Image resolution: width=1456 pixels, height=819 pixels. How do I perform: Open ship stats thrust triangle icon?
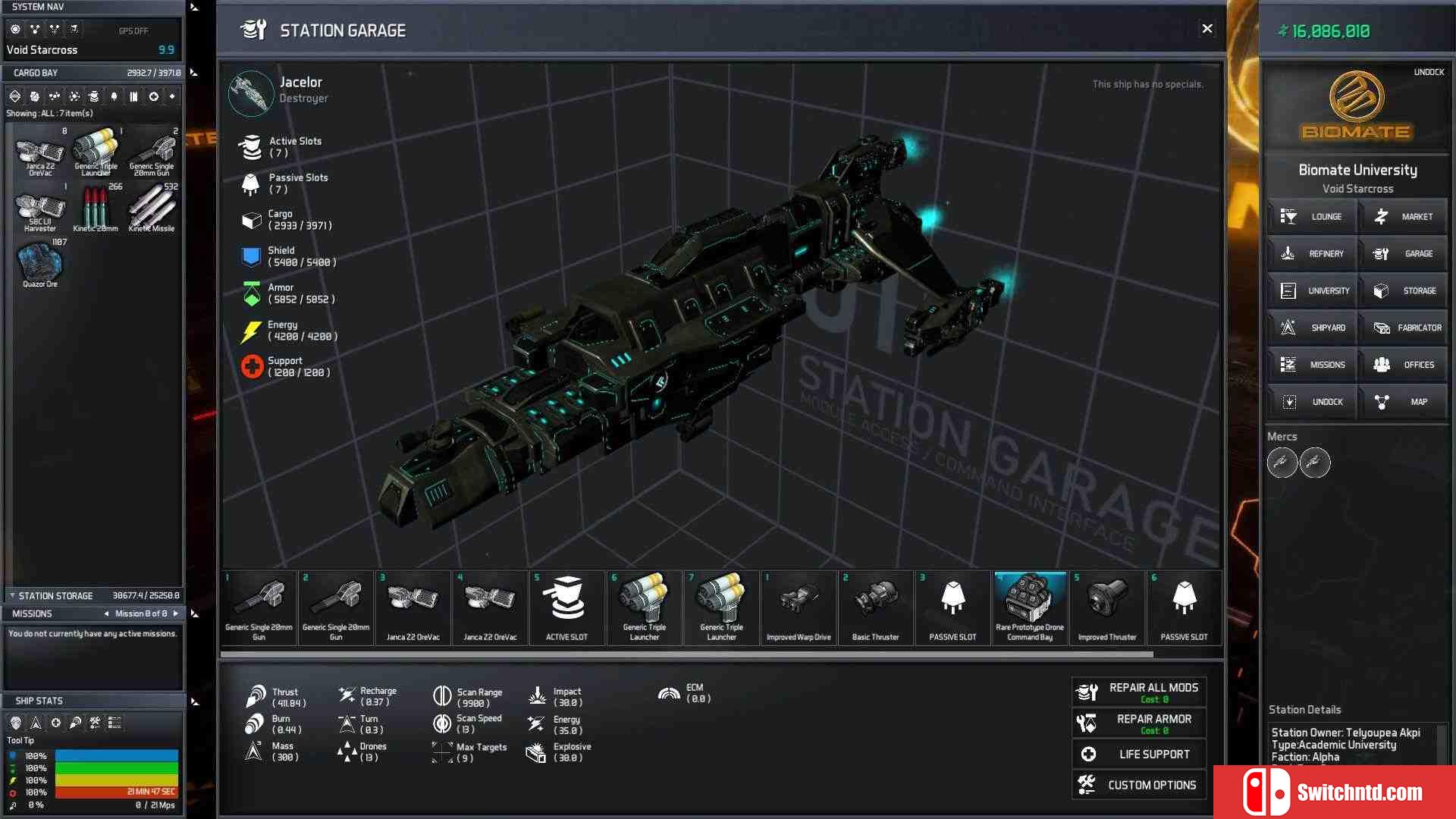36,723
